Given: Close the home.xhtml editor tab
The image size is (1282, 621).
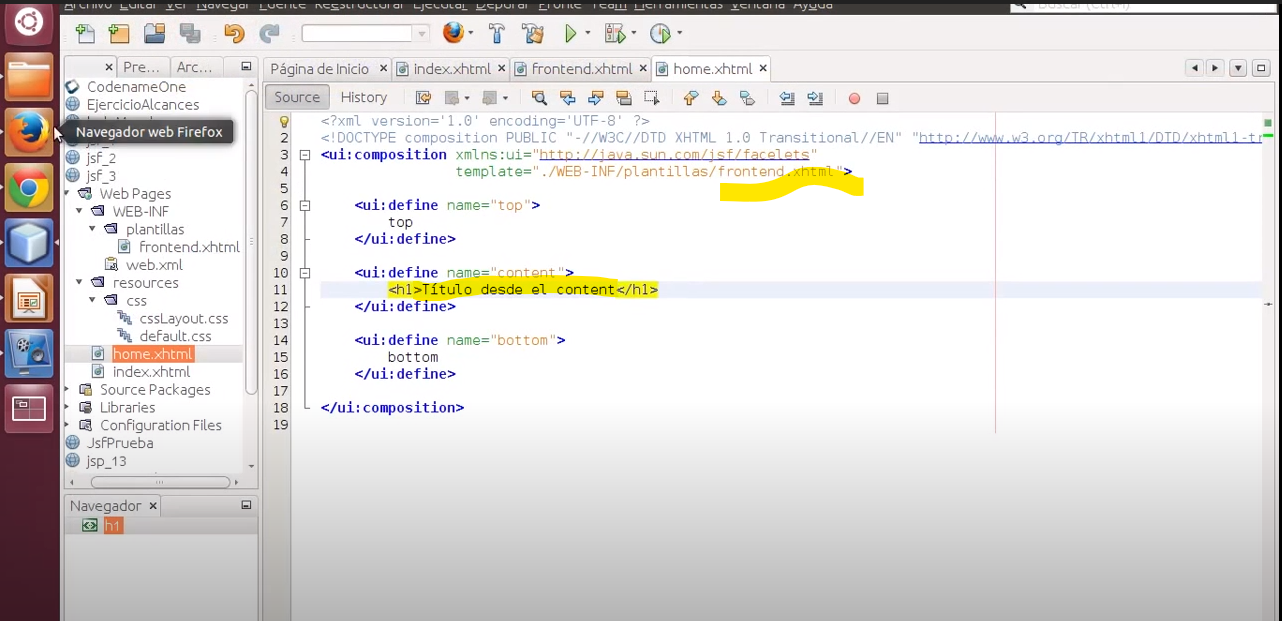Looking at the screenshot, I should (x=763, y=69).
